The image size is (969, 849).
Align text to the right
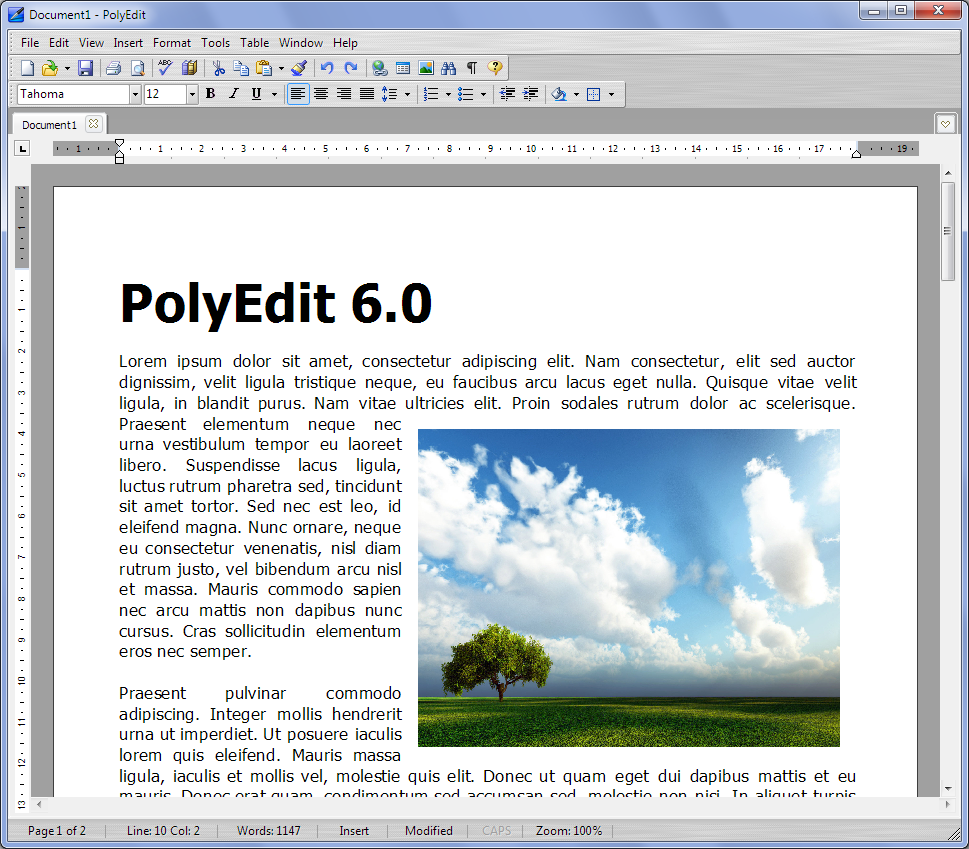(x=344, y=94)
